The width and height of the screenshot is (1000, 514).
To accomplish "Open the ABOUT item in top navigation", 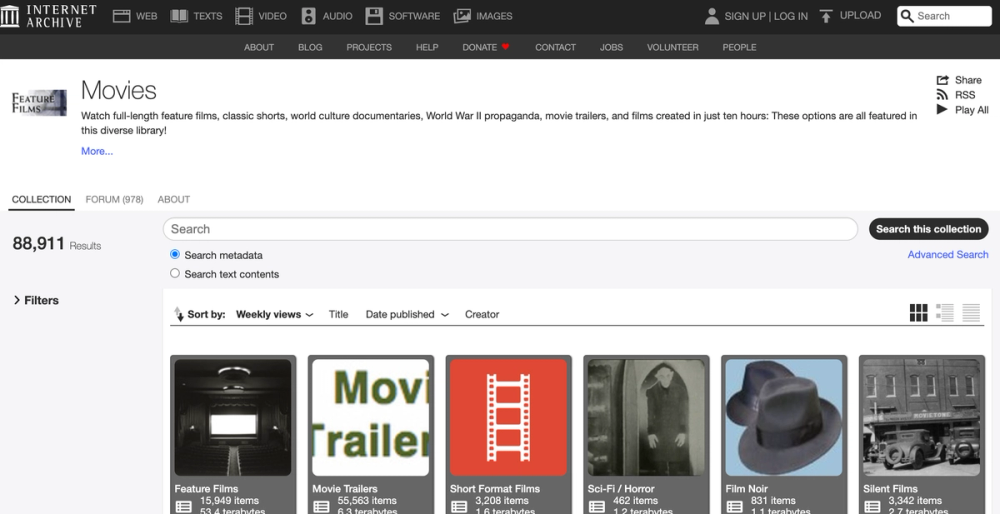I will [x=259, y=47].
